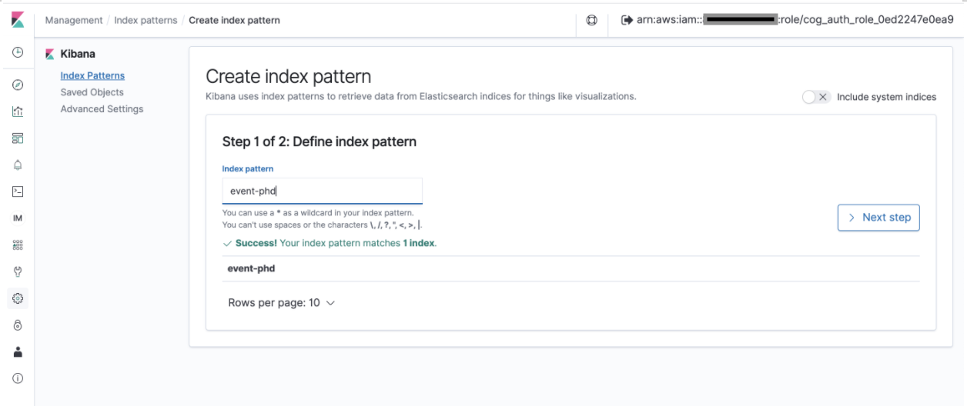This screenshot has width=968, height=406.
Task: Open Recently viewed clock icon
Action: tap(17, 53)
